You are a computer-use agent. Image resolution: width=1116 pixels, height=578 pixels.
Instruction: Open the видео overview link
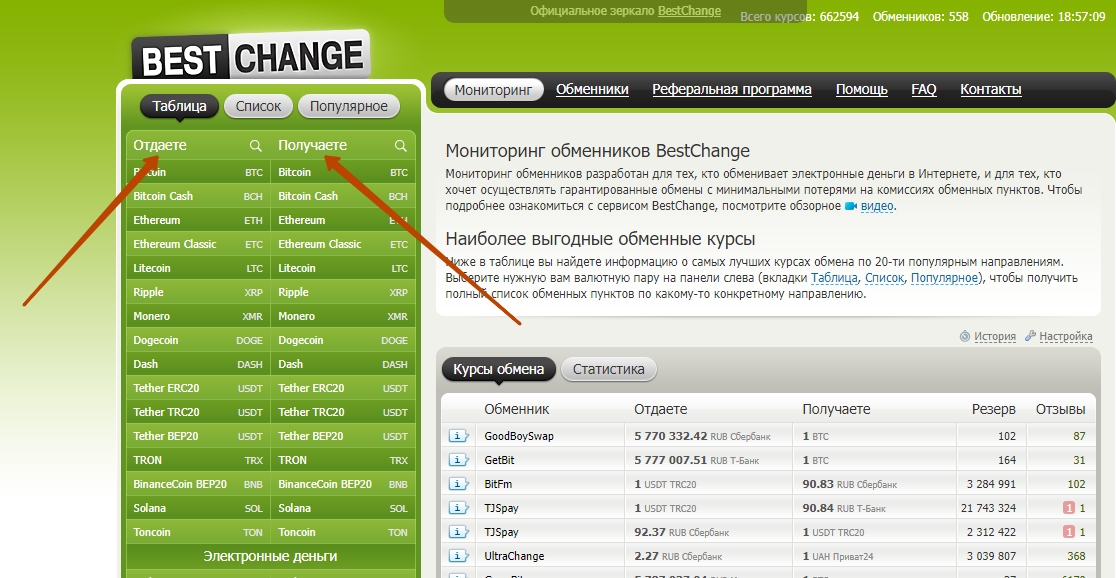tap(877, 206)
